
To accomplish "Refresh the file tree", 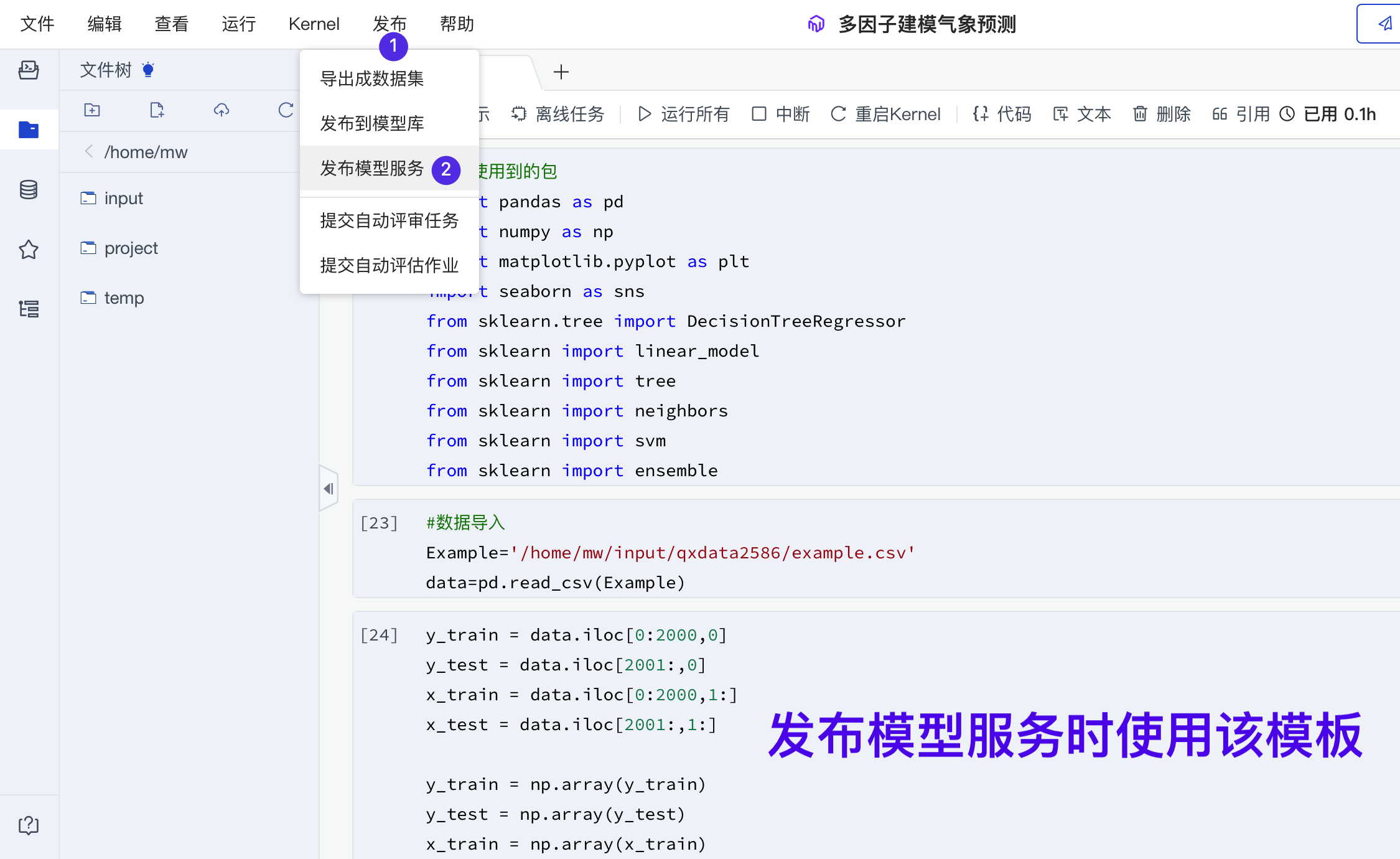I will coord(286,110).
